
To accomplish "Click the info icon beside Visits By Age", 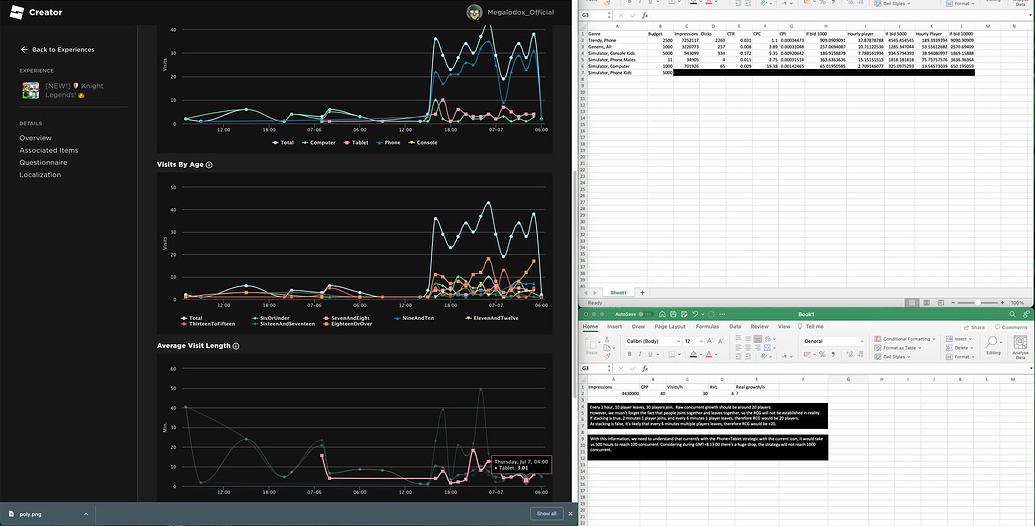I will click(x=209, y=165).
